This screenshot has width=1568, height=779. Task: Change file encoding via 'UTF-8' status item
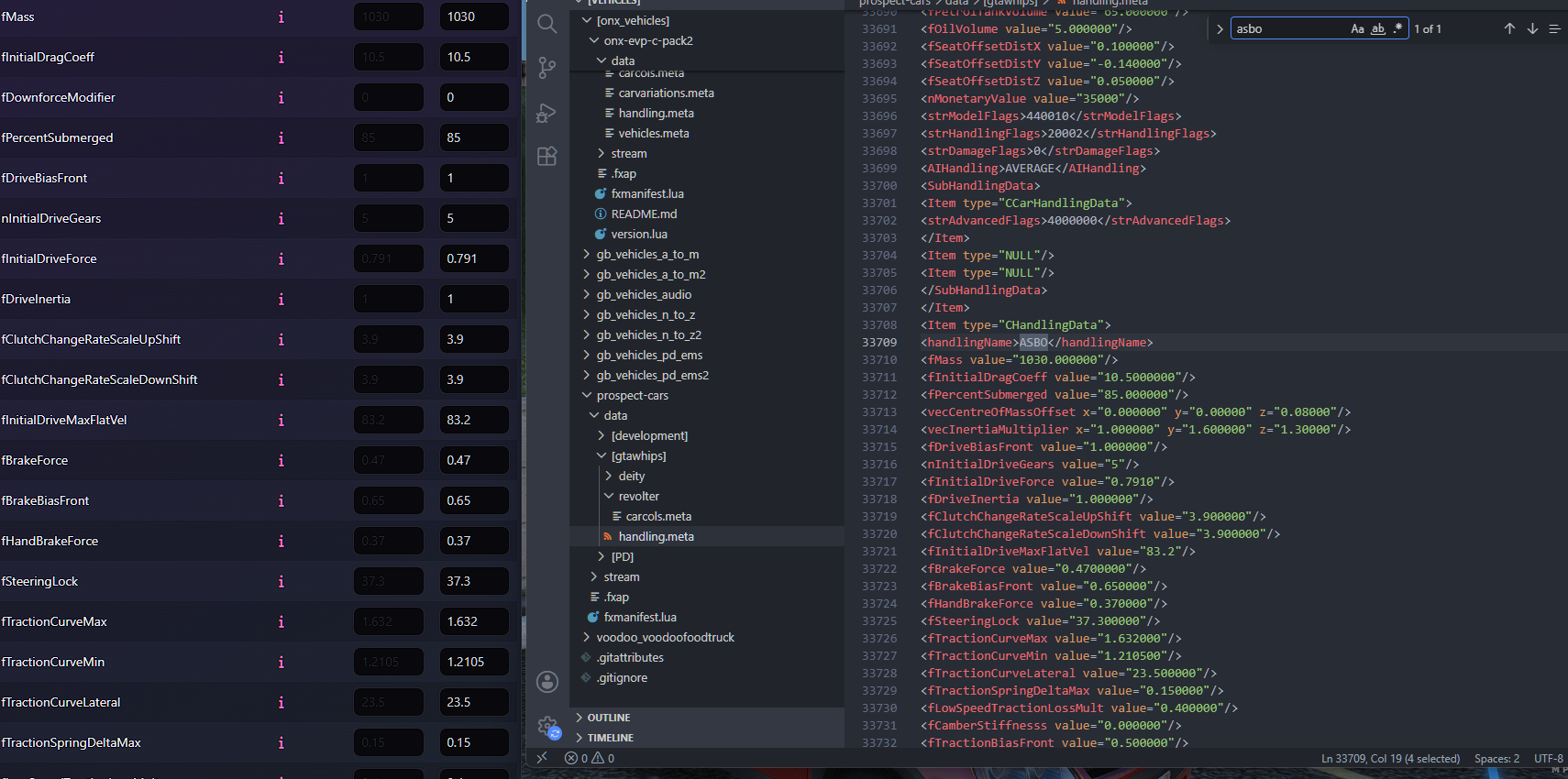coord(1549,759)
